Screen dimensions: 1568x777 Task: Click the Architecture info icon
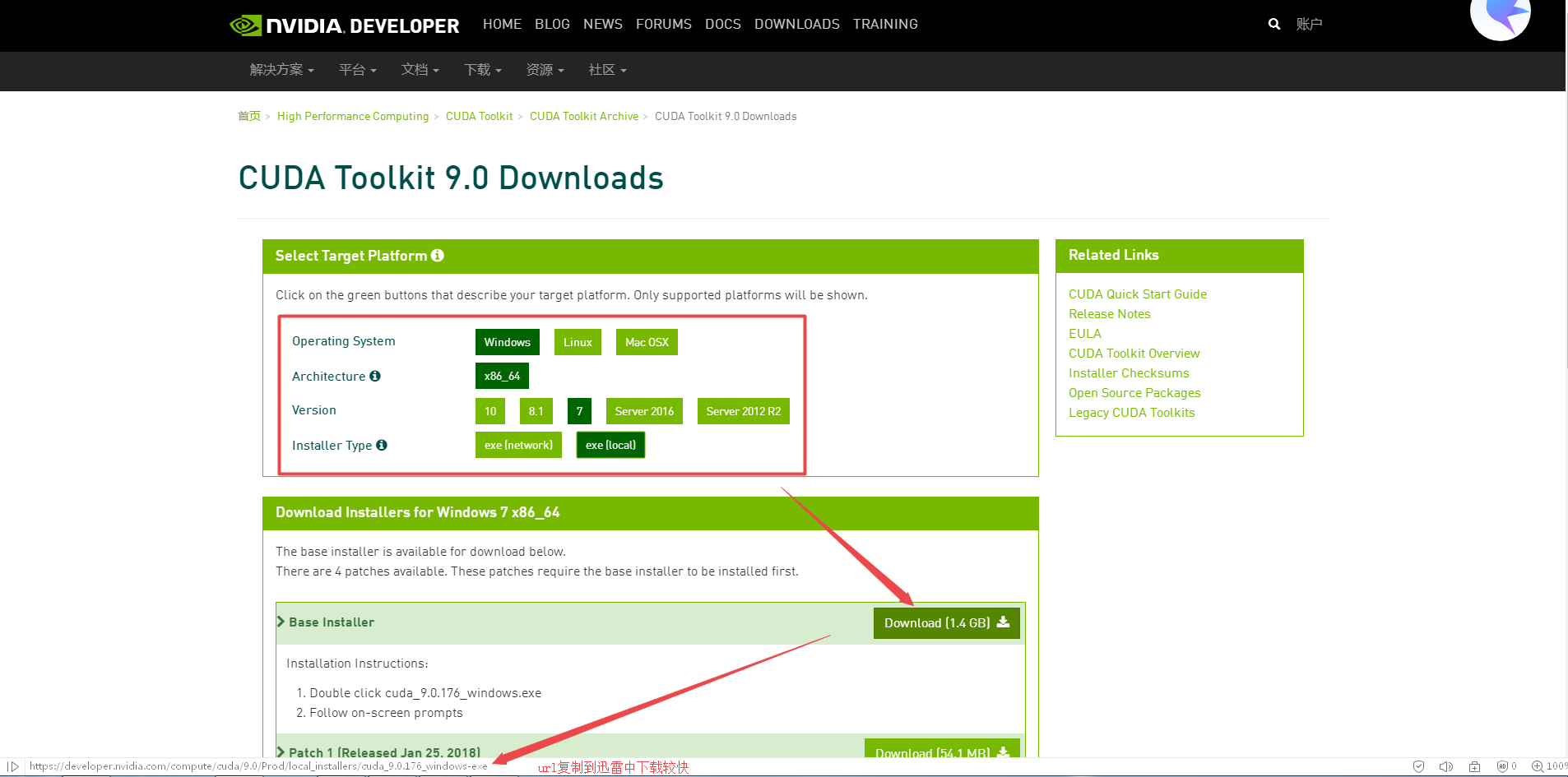coord(375,376)
